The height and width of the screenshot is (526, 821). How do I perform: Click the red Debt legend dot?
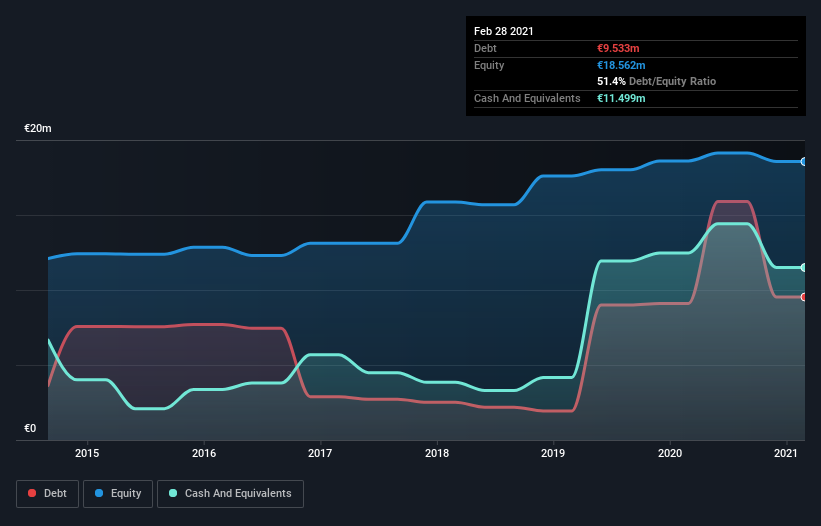click(32, 493)
